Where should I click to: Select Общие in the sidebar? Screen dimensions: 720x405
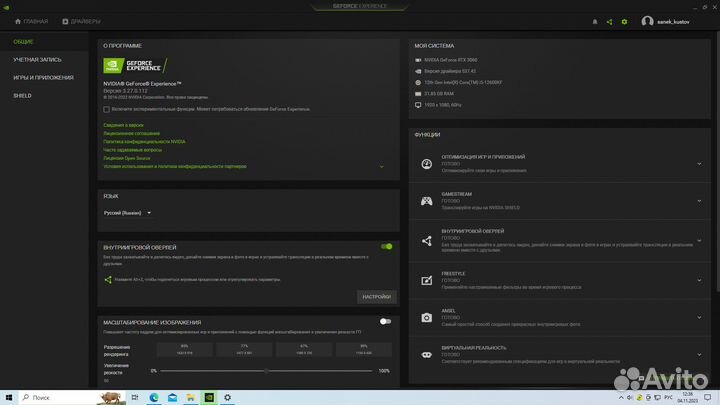point(23,42)
